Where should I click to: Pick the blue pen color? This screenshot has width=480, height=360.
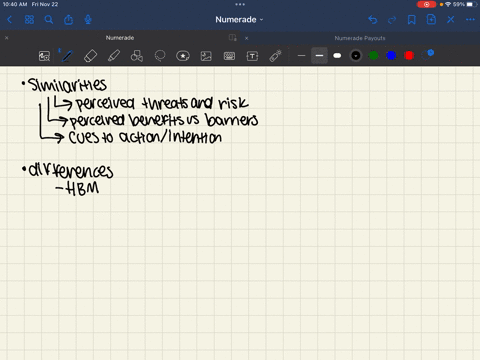point(391,56)
